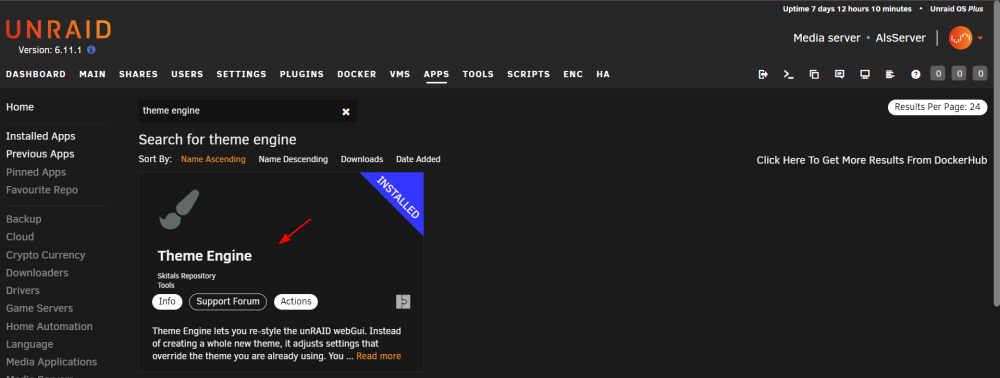
Task: Open Favourite Repo in sidebar
Action: coord(42,190)
